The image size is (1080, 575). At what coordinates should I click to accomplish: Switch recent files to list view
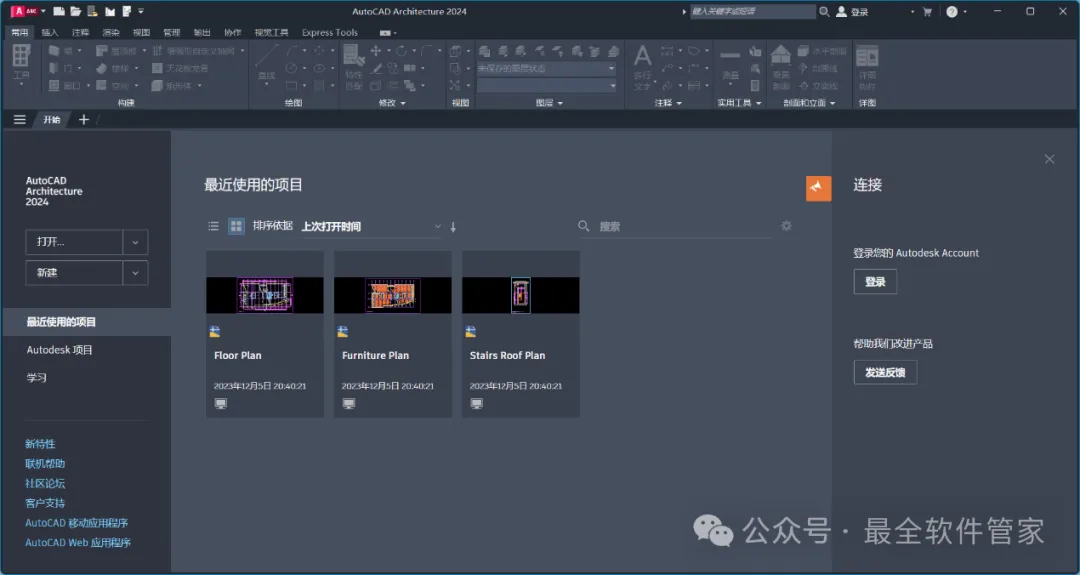(214, 226)
